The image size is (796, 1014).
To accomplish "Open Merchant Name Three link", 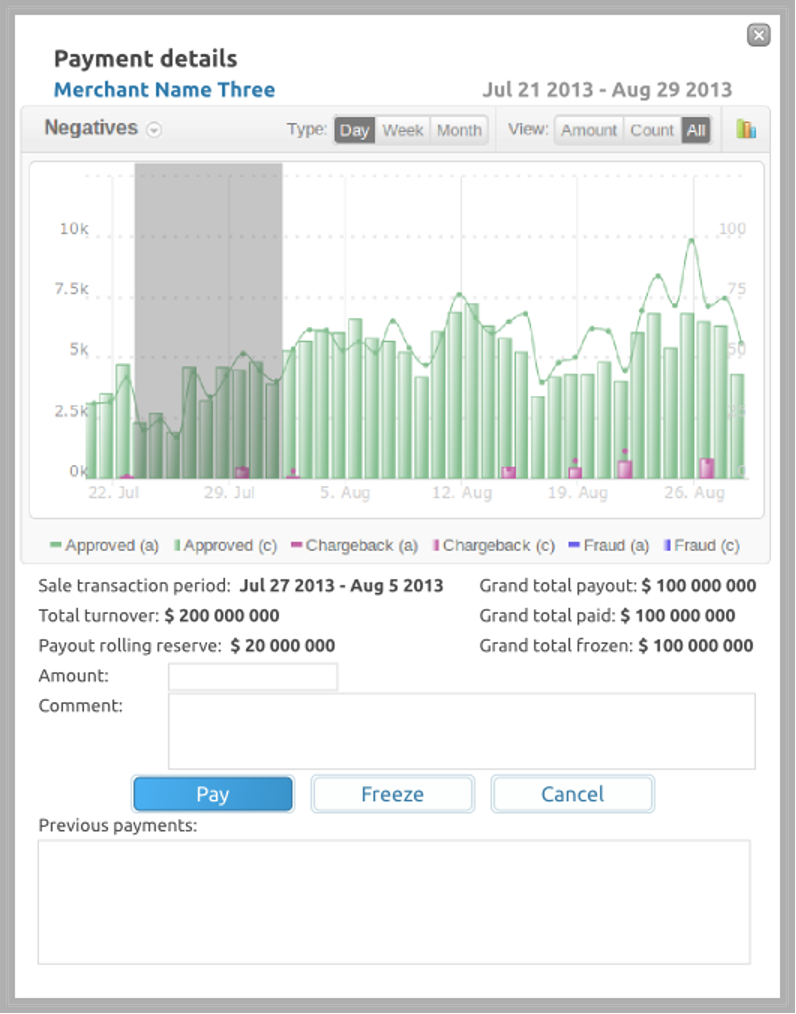I will pyautogui.click(x=164, y=90).
